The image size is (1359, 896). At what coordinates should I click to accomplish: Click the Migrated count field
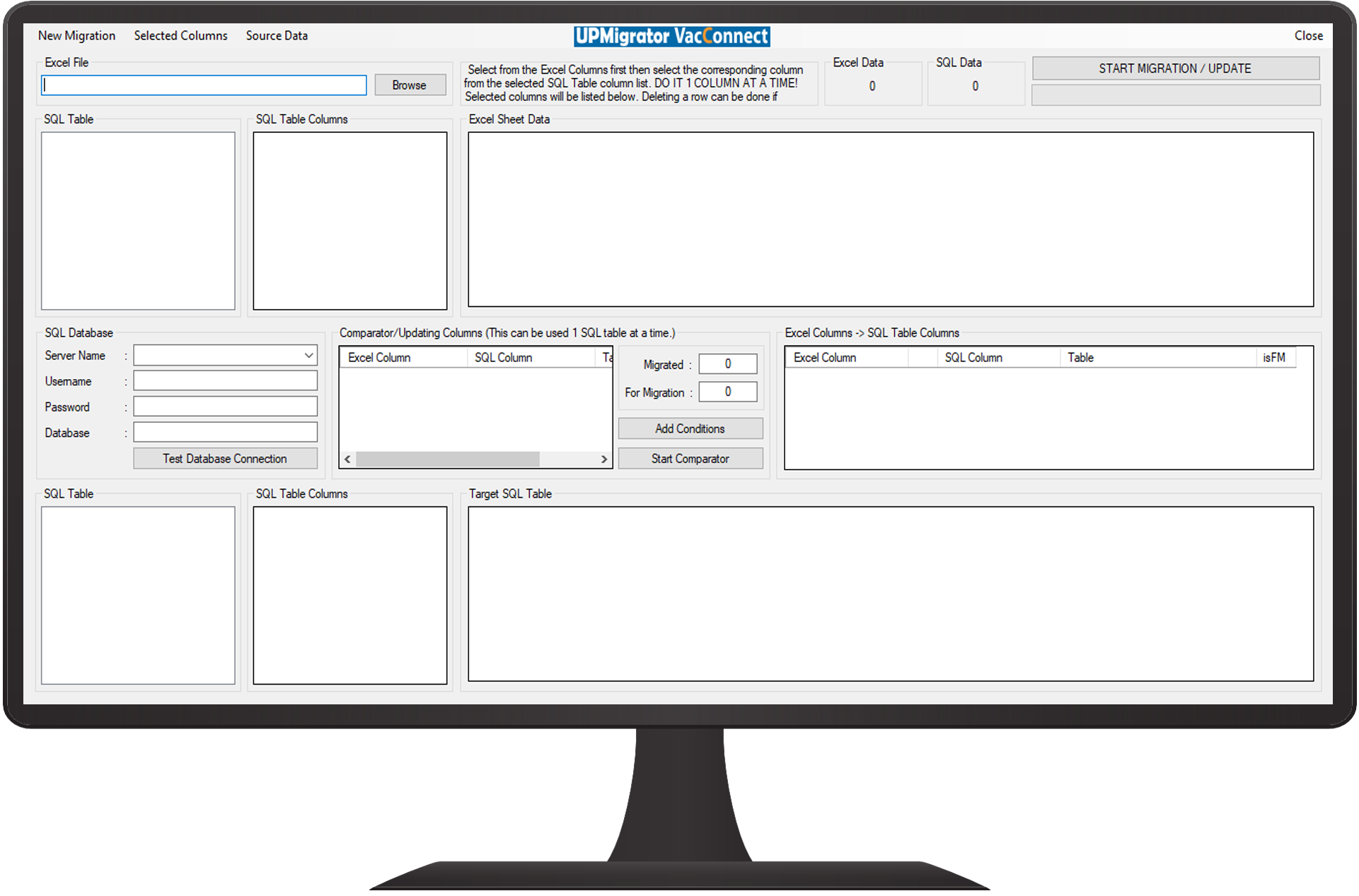tap(728, 363)
